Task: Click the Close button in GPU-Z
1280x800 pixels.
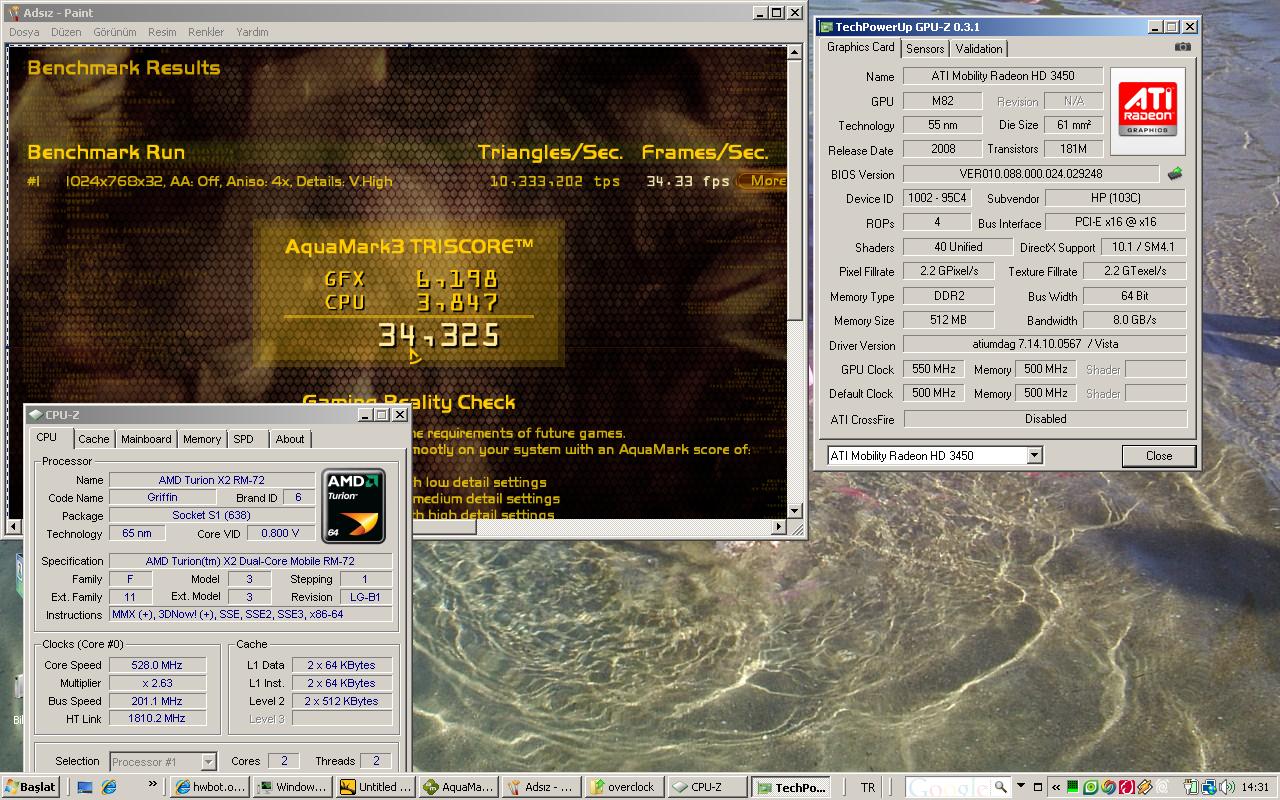Action: click(1159, 456)
